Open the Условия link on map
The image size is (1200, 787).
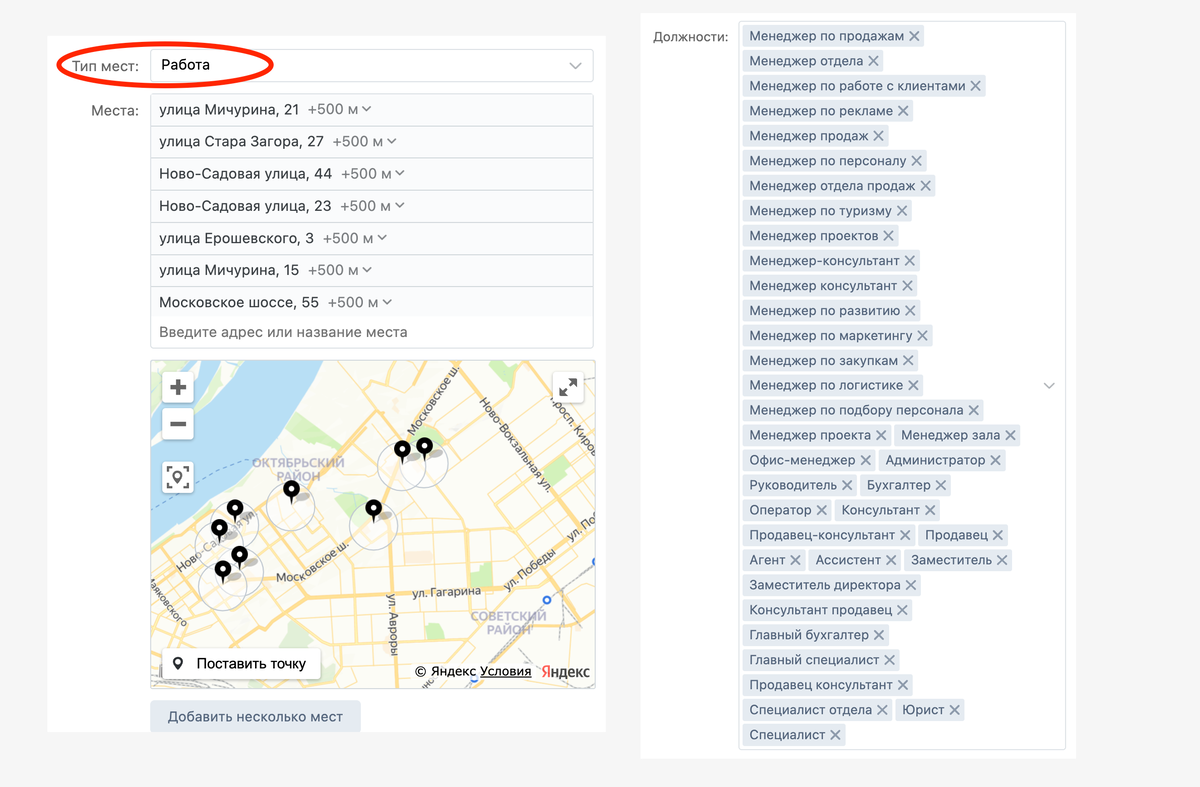(x=506, y=671)
